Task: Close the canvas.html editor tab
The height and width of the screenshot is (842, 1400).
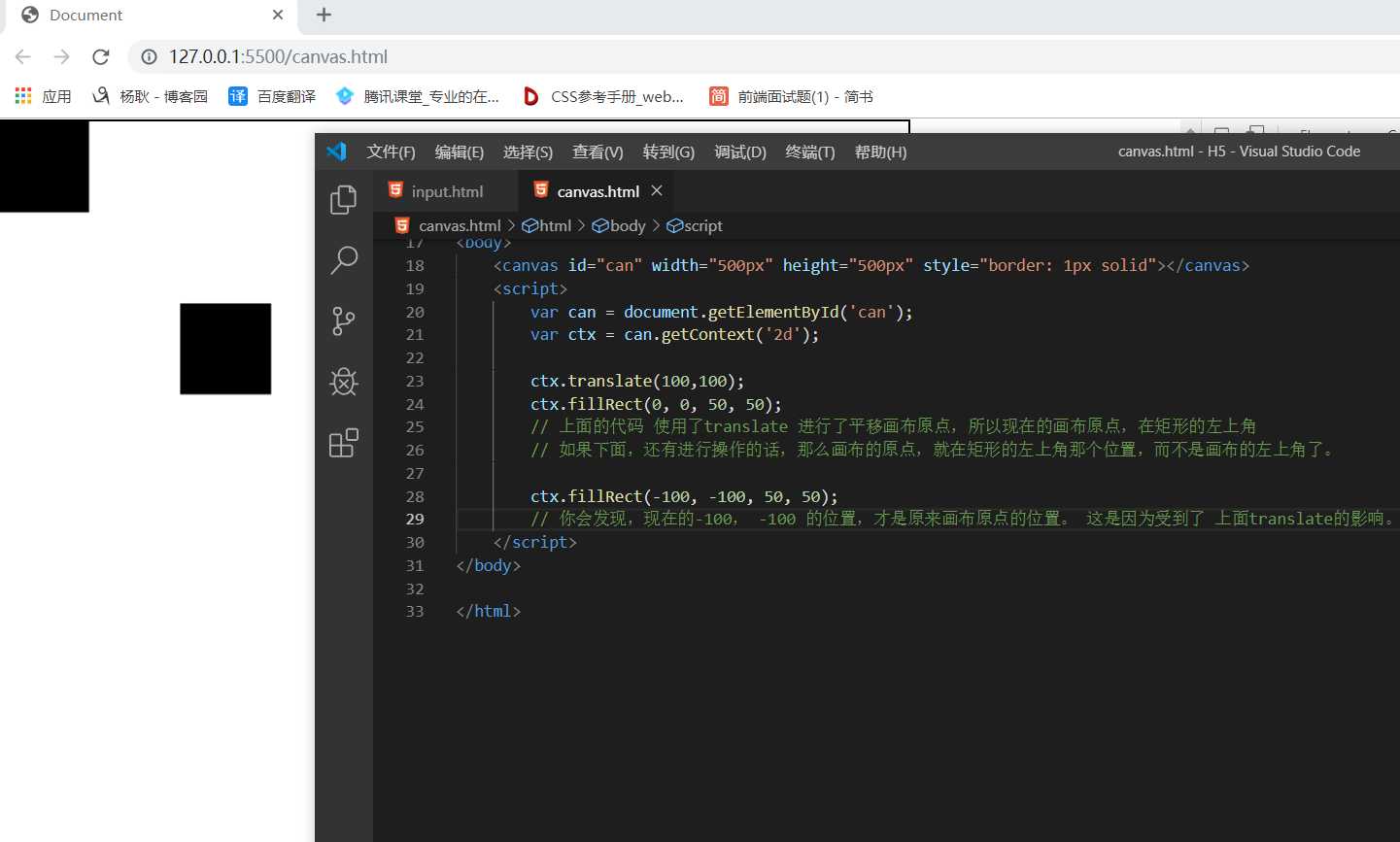Action: point(657,191)
